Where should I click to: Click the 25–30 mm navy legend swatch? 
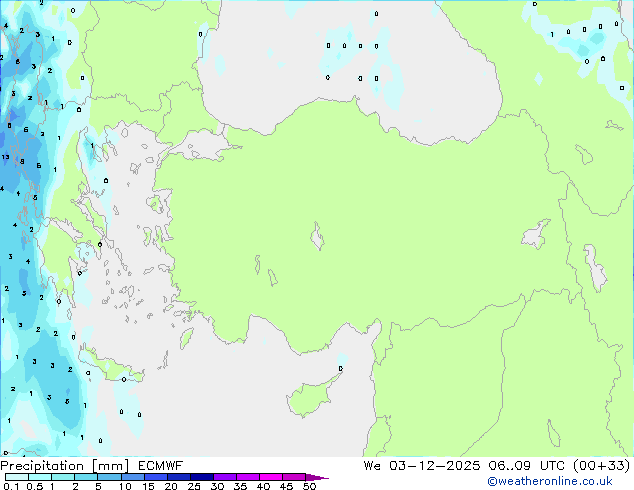[x=202, y=477]
